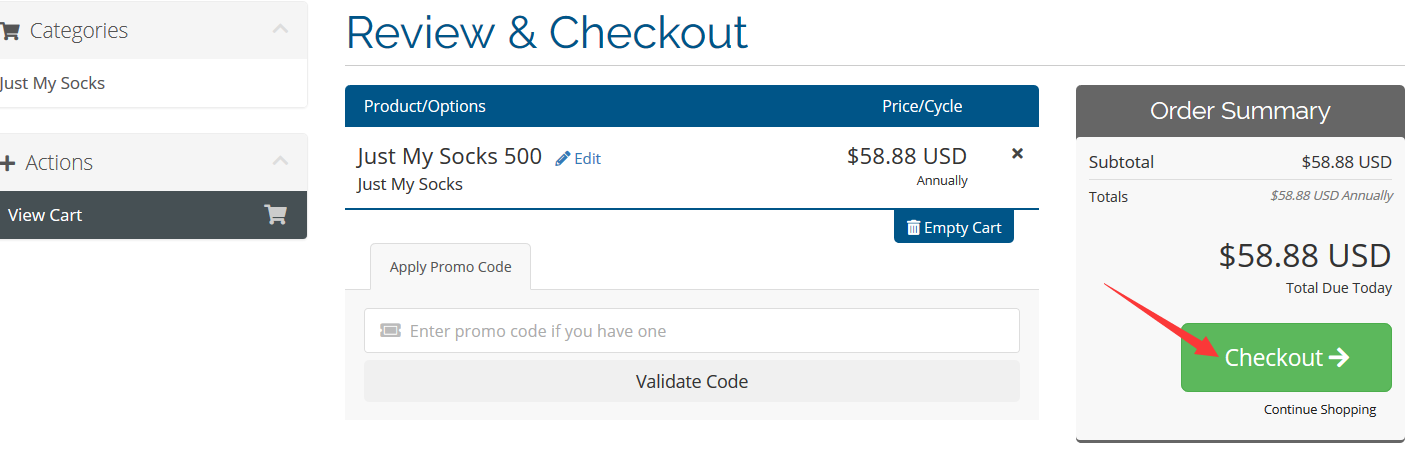Click the trash icon on Empty Cart
This screenshot has height=462, width=1414.
(913, 228)
